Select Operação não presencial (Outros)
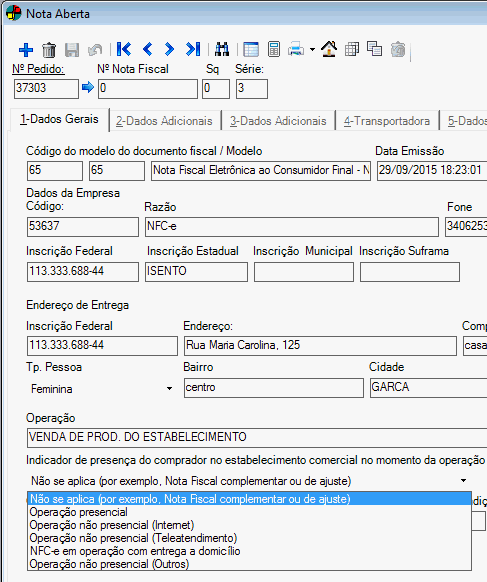The width and height of the screenshot is (487, 582). point(249,564)
